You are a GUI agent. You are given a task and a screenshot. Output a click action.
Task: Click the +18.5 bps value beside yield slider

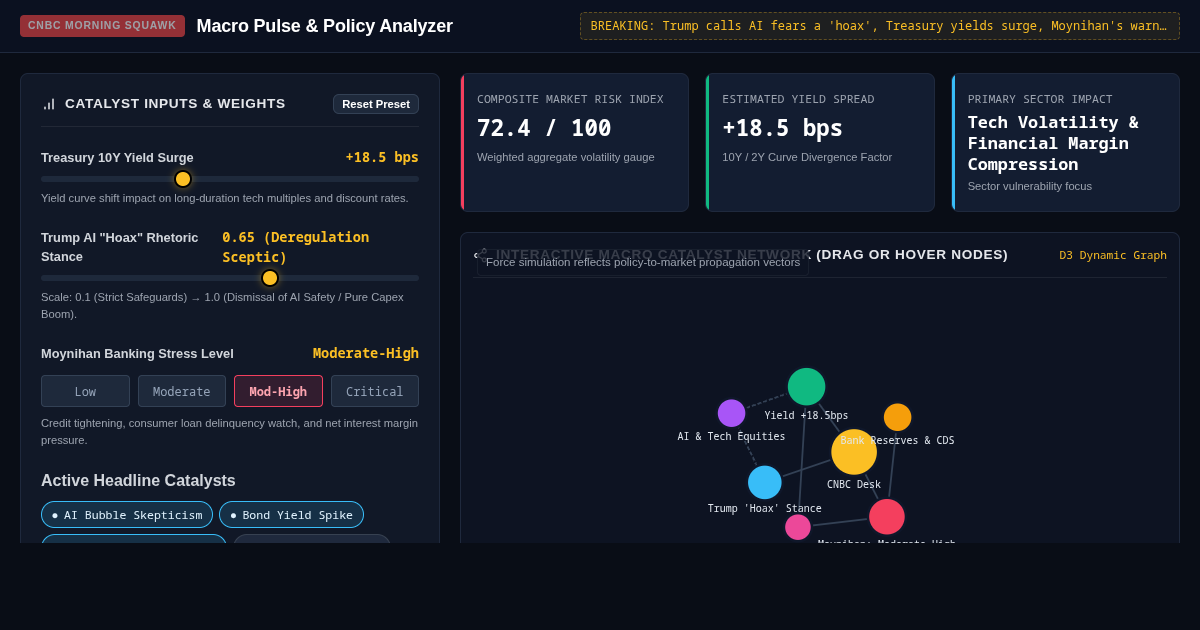pos(382,157)
